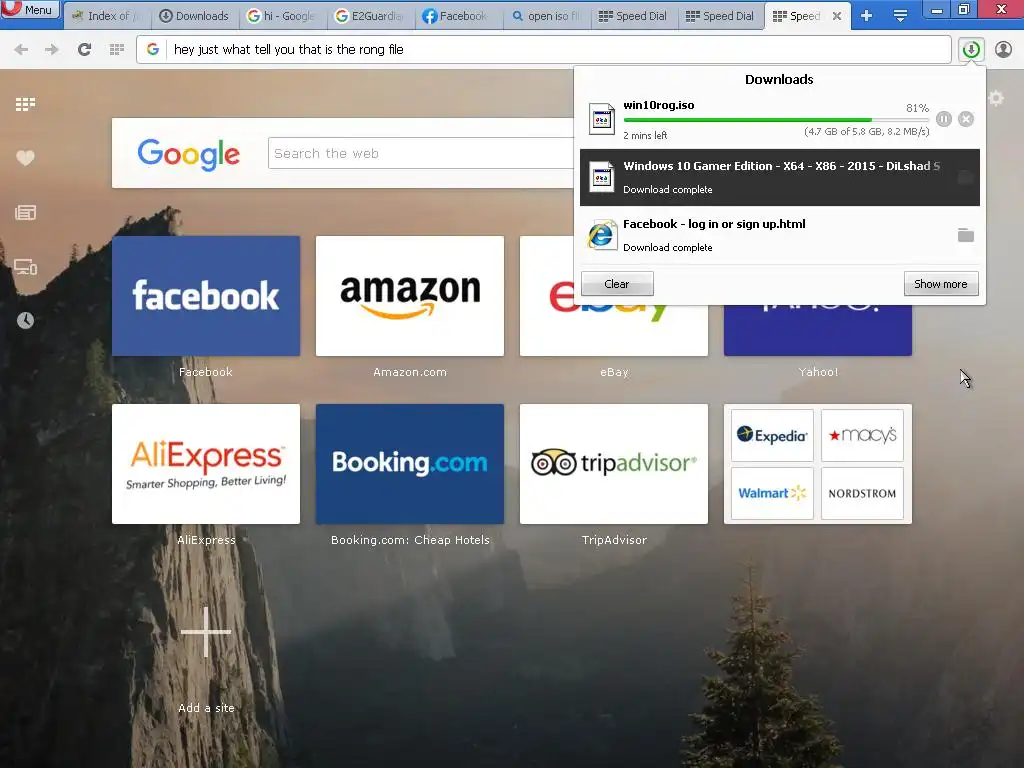Open the Booking.com speed dial tile
Viewport: 1024px width, 768px height.
click(410, 464)
